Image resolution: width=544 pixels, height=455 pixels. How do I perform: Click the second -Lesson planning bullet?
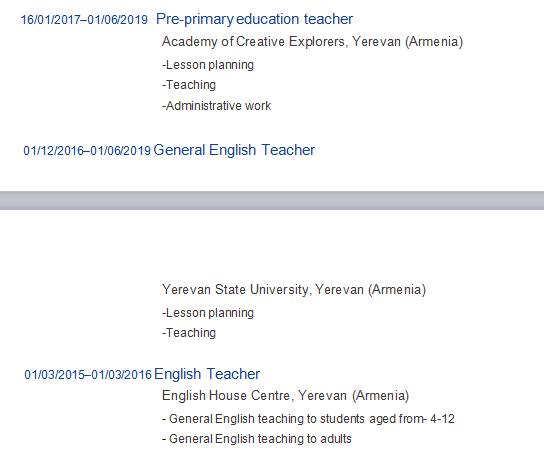point(208,313)
